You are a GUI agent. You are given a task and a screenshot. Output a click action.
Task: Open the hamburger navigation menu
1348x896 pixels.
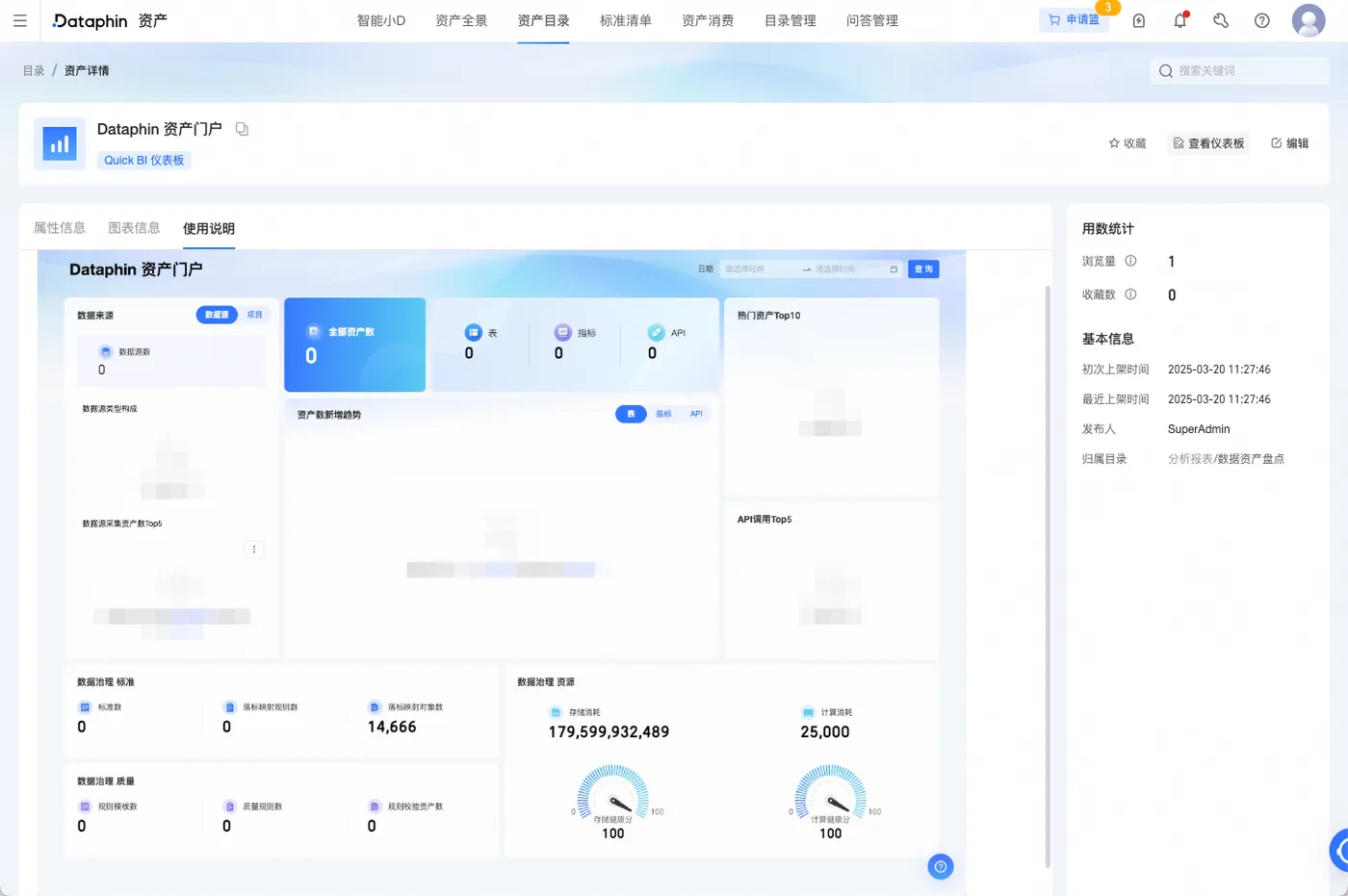(x=19, y=20)
